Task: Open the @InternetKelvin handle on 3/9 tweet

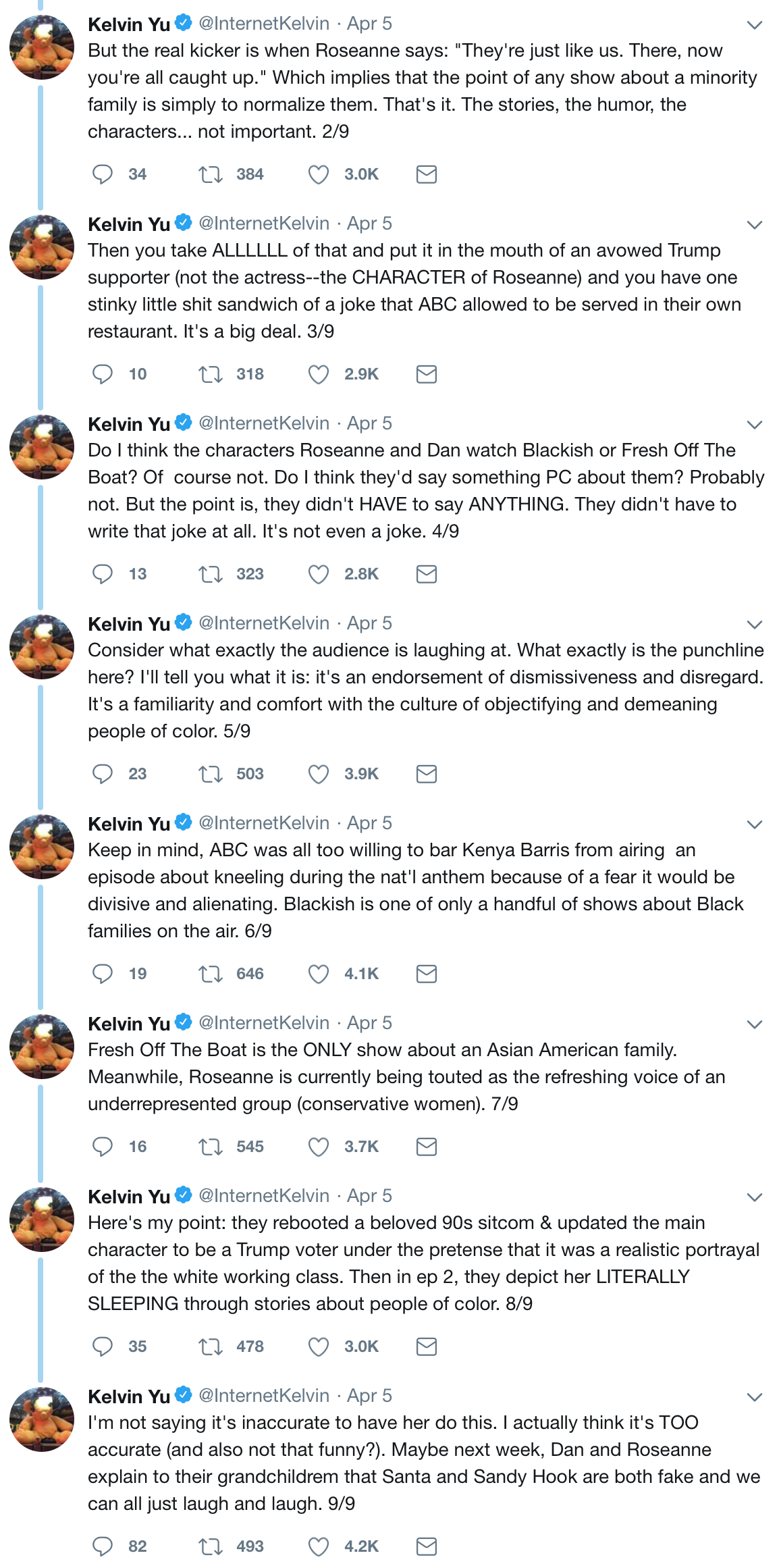Action: (264, 224)
